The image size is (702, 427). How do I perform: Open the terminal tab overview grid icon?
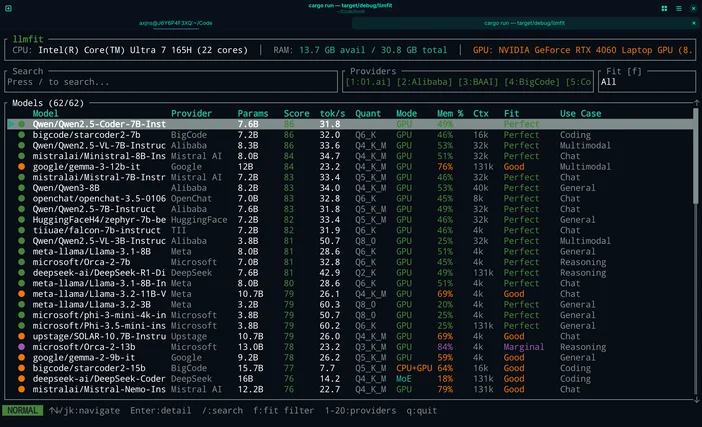coord(664,8)
